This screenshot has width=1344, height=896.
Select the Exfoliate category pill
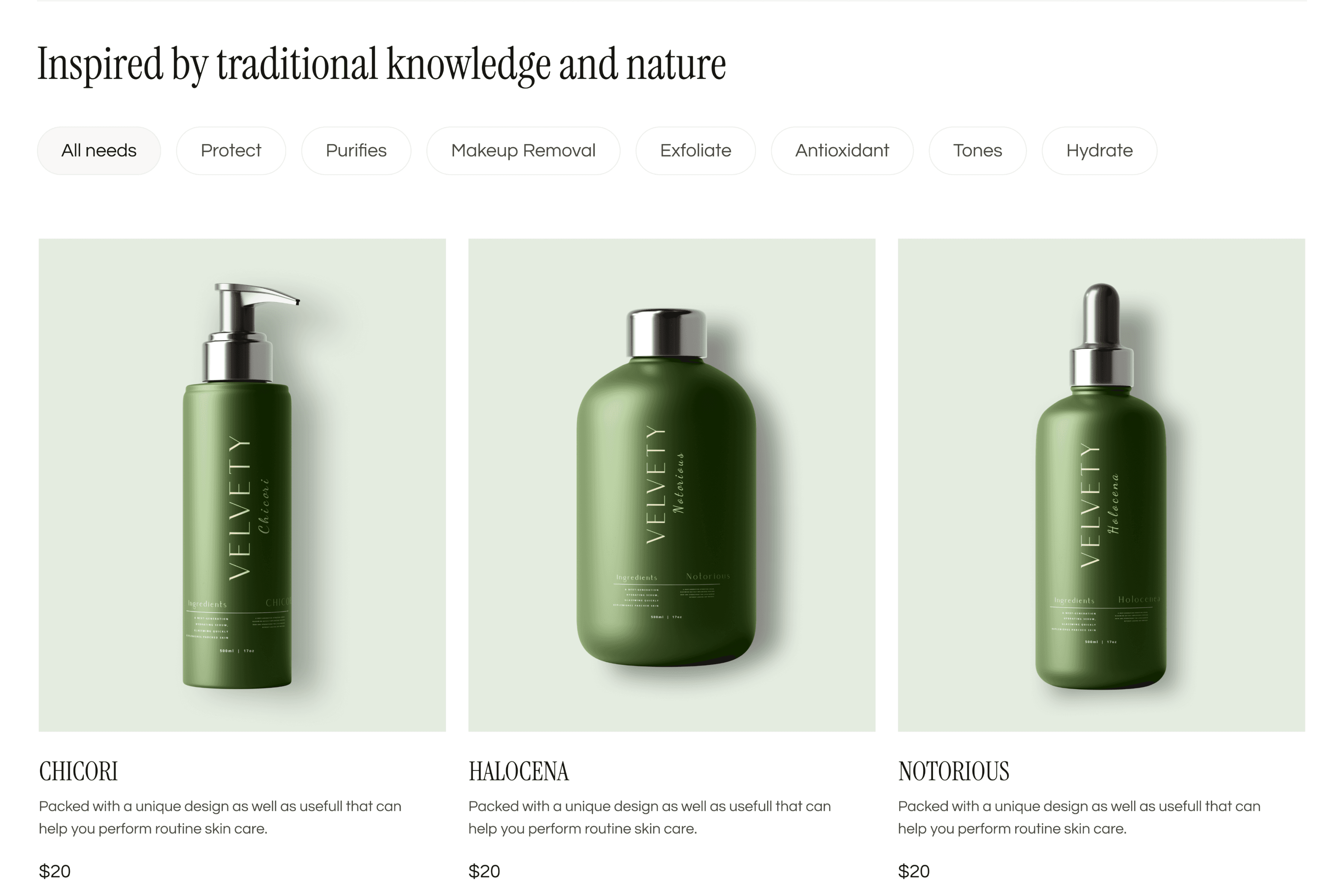point(696,151)
